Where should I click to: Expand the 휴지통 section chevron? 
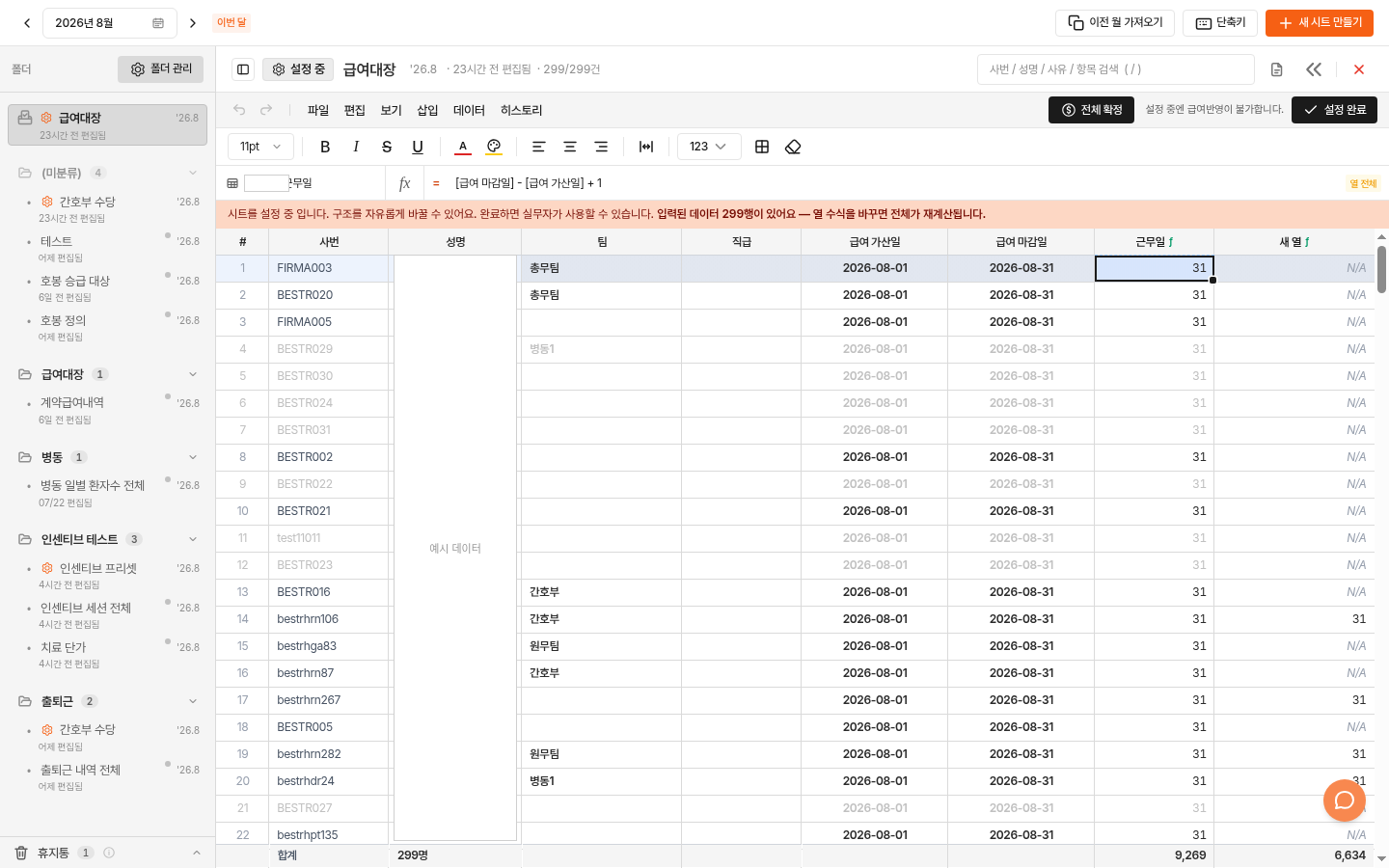point(197,853)
